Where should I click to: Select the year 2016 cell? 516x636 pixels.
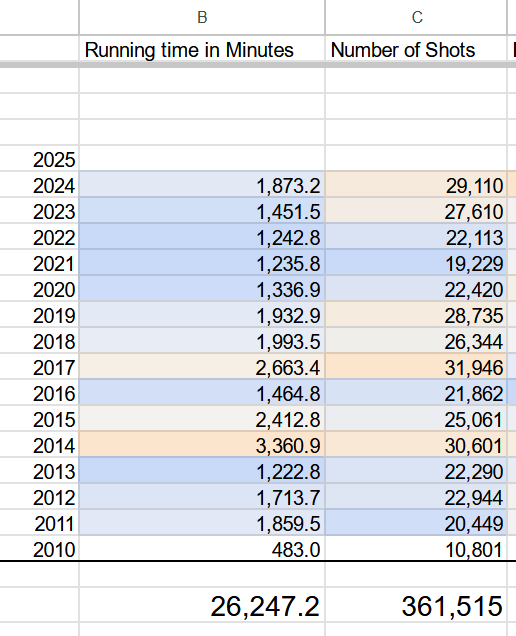point(39,393)
